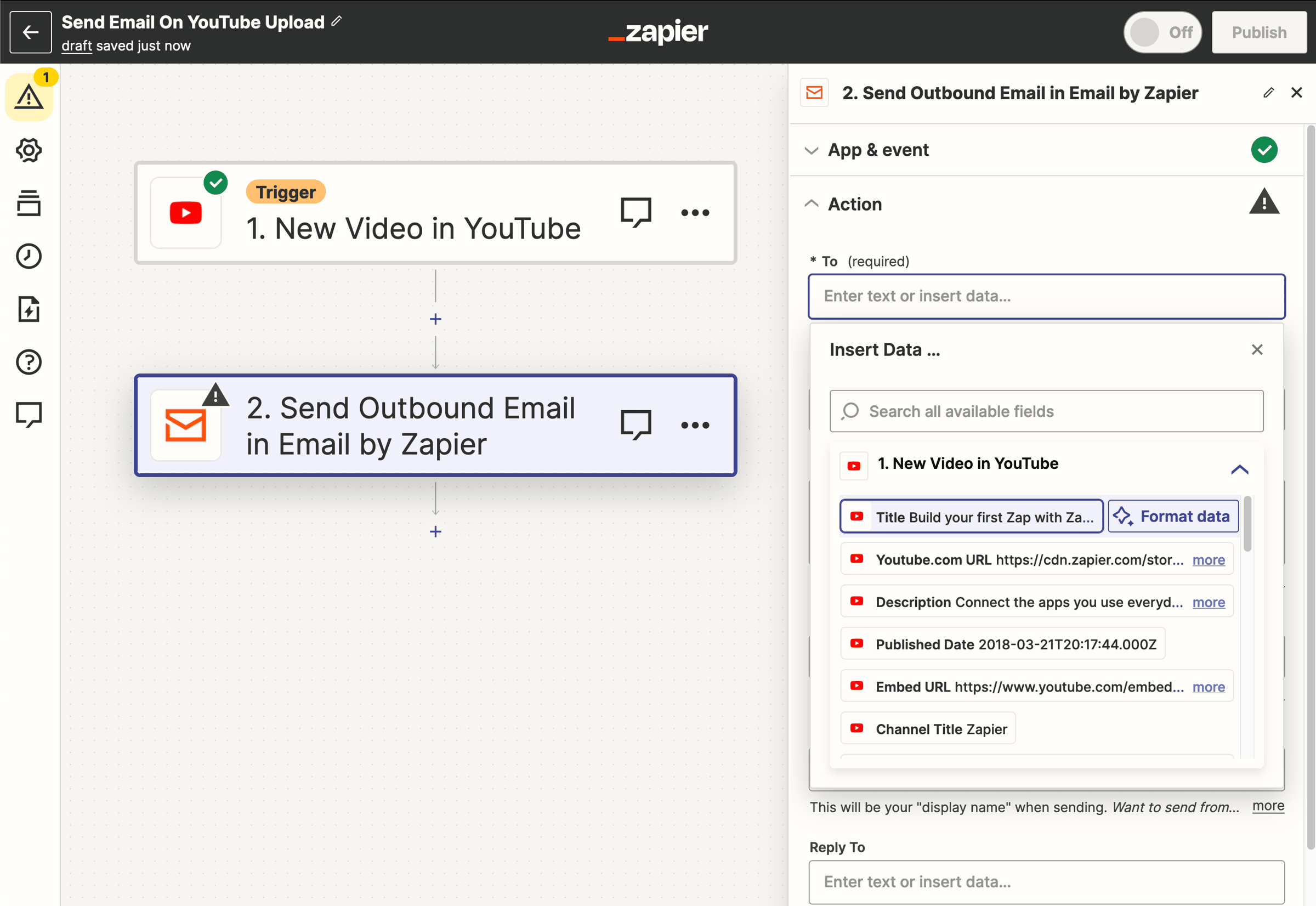This screenshot has width=1316, height=906.
Task: Expand the App & event section
Action: (877, 150)
